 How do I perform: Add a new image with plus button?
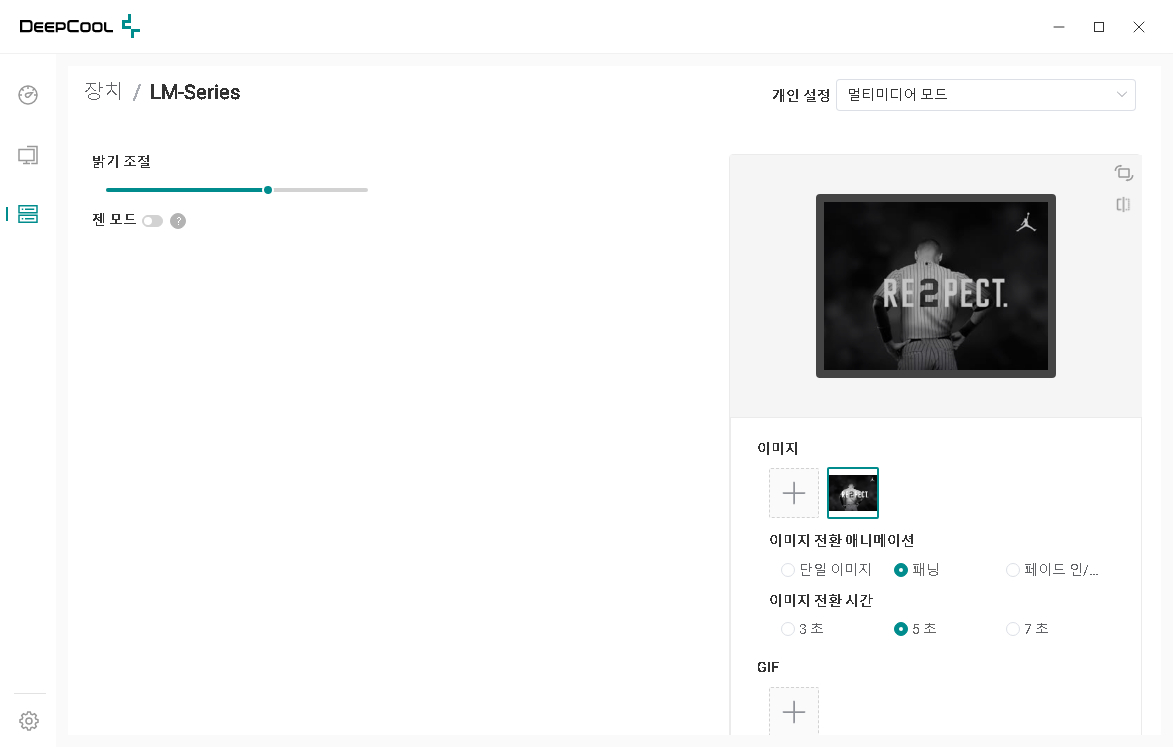tap(794, 493)
